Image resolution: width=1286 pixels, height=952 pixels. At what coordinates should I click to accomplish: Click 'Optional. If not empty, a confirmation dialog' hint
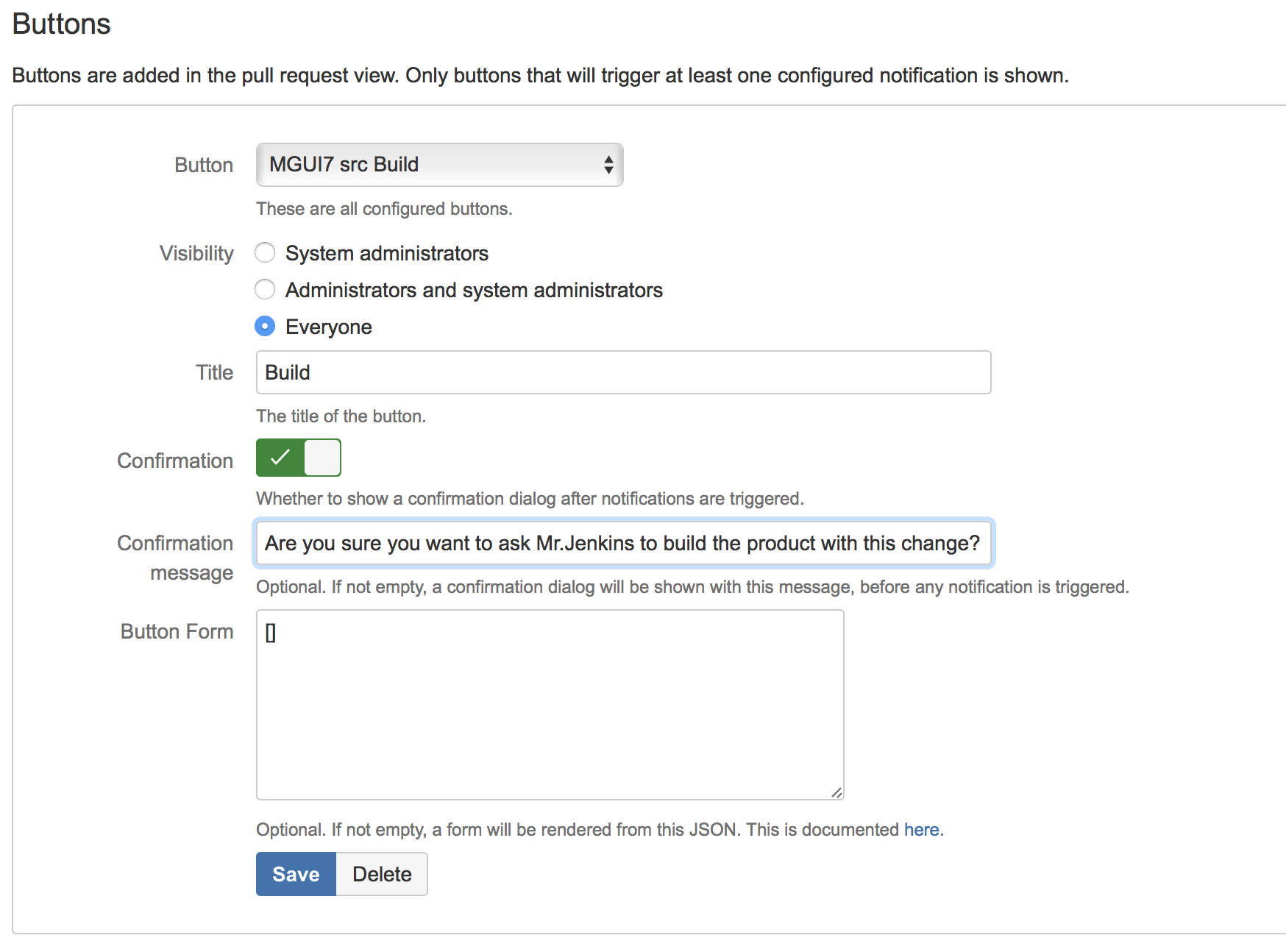pos(692,587)
